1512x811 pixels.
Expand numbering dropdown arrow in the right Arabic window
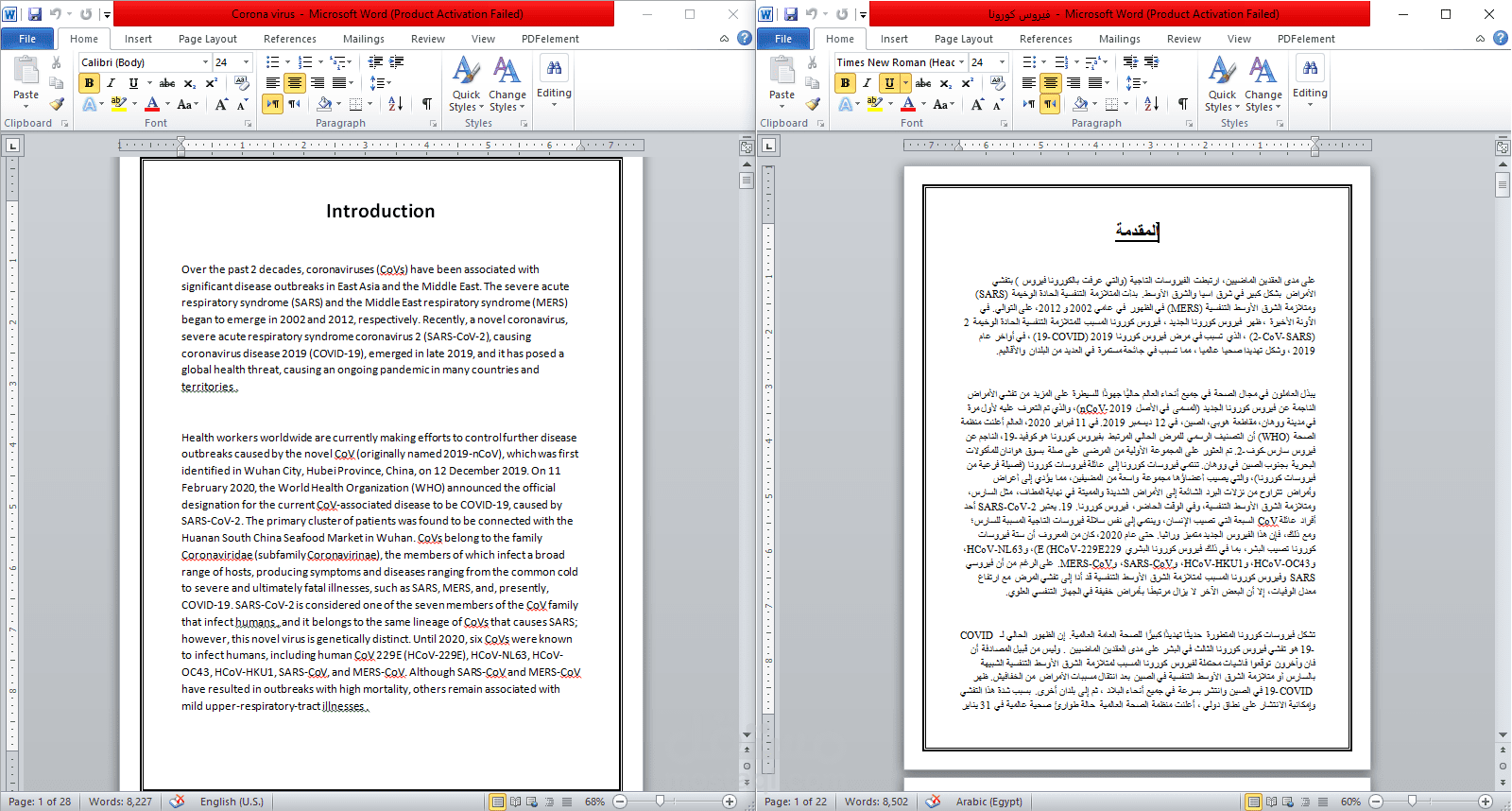1075,62
